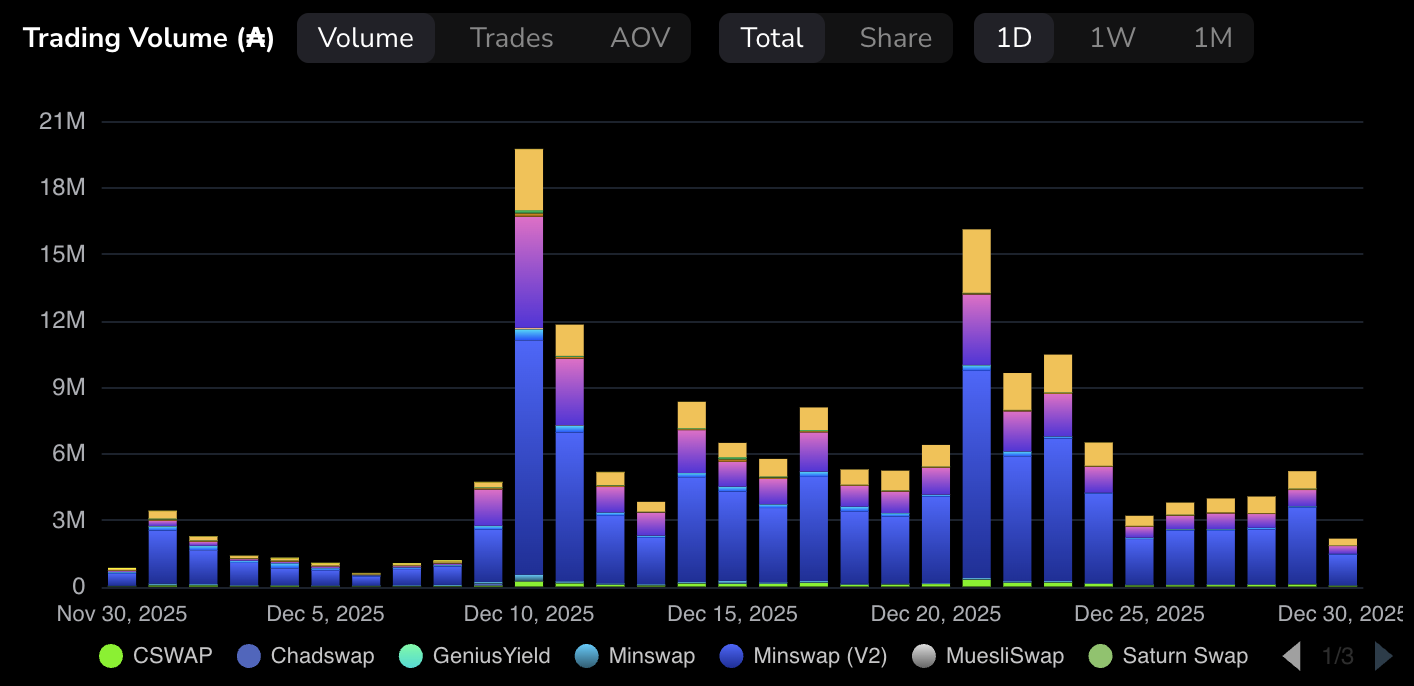This screenshot has height=686, width=1414.
Task: Toggle the chart to Share view
Action: [x=895, y=38]
